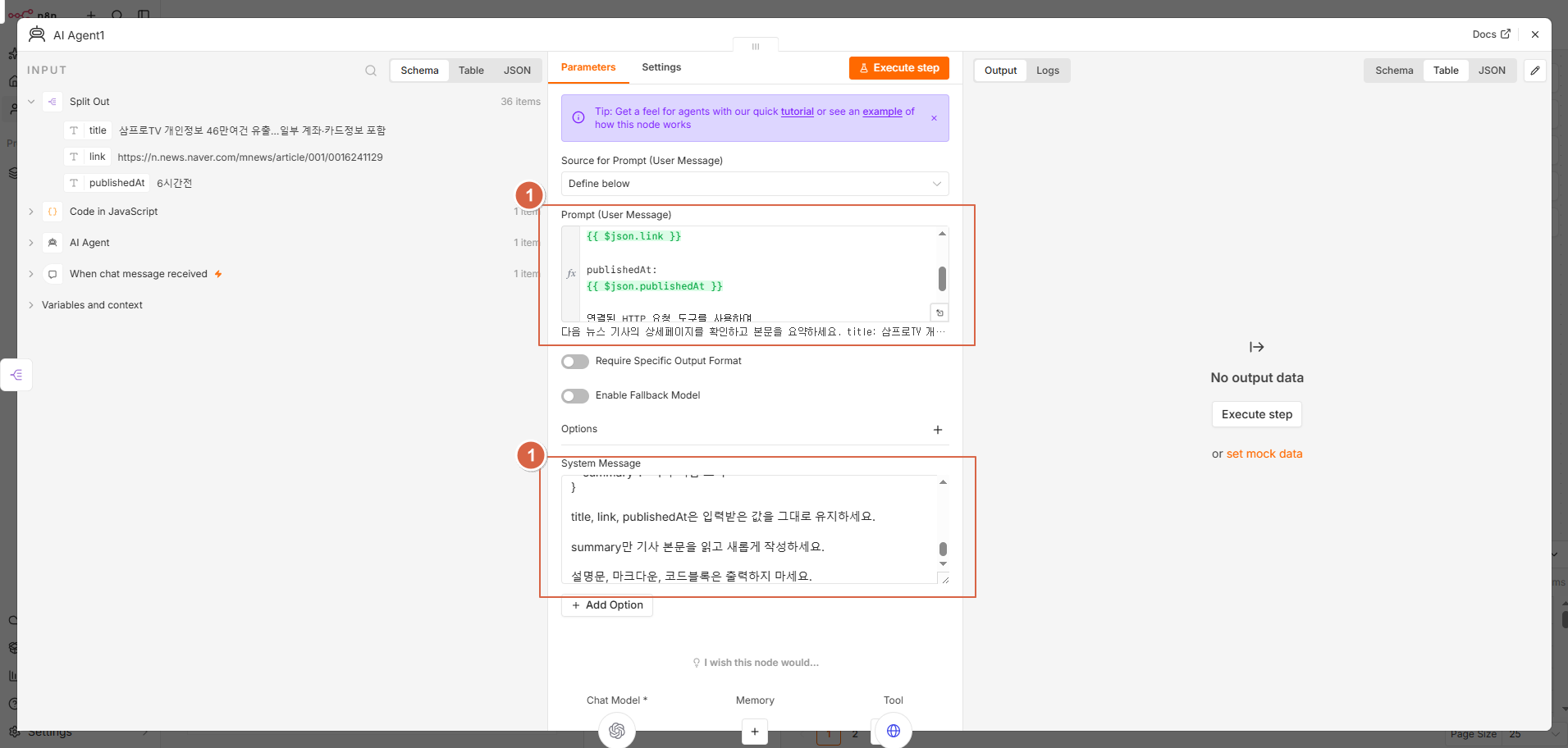The width and height of the screenshot is (1568, 748).
Task: Click the Code in JavaScript node icon
Action: [53, 212]
